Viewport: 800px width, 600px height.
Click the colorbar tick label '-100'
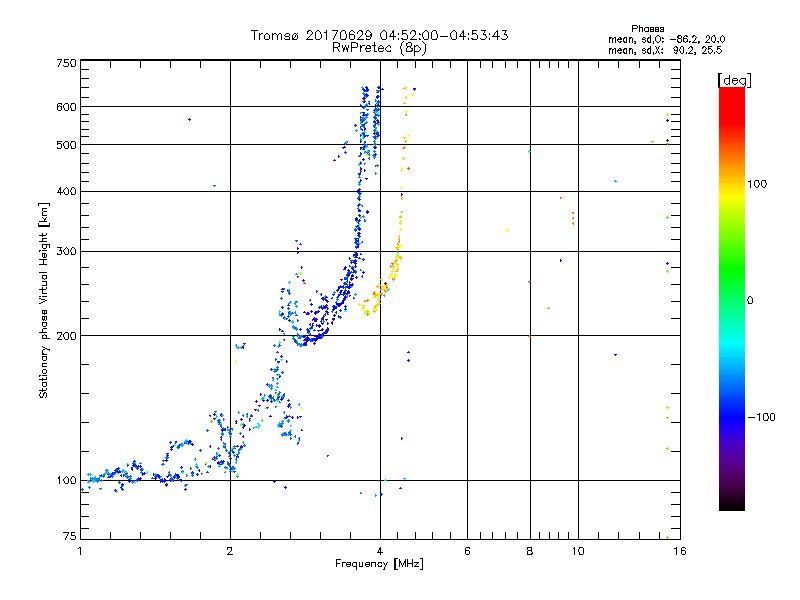pos(761,417)
